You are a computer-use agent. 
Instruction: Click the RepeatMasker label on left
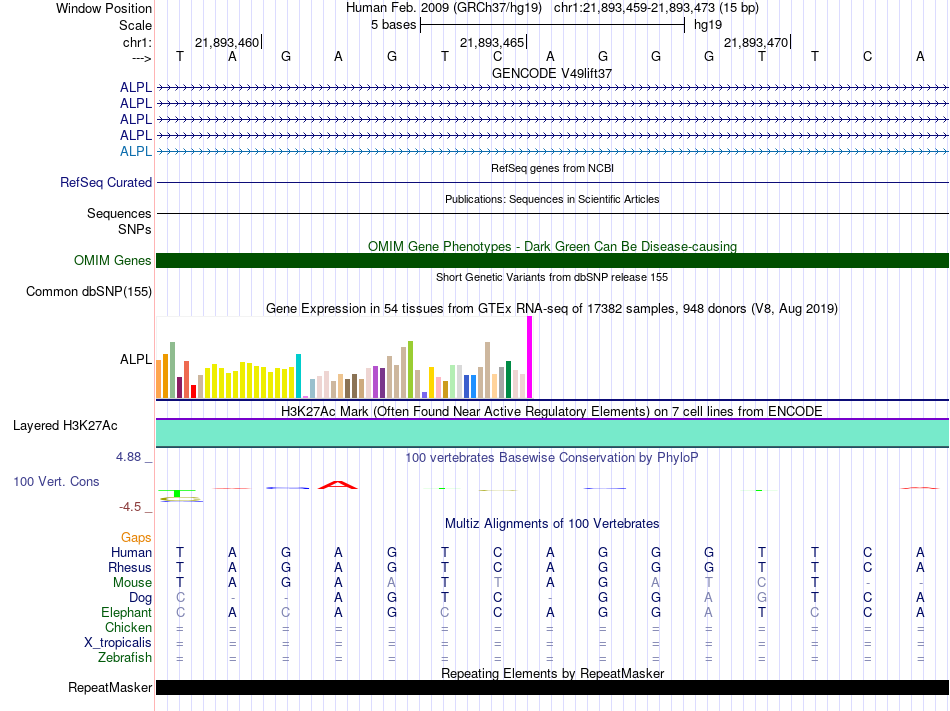click(110, 688)
